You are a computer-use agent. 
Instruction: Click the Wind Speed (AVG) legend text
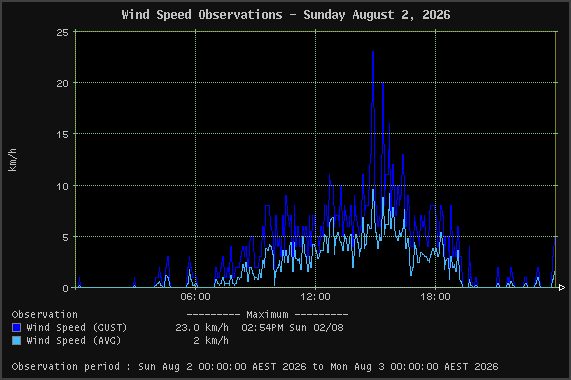[x=74, y=341]
